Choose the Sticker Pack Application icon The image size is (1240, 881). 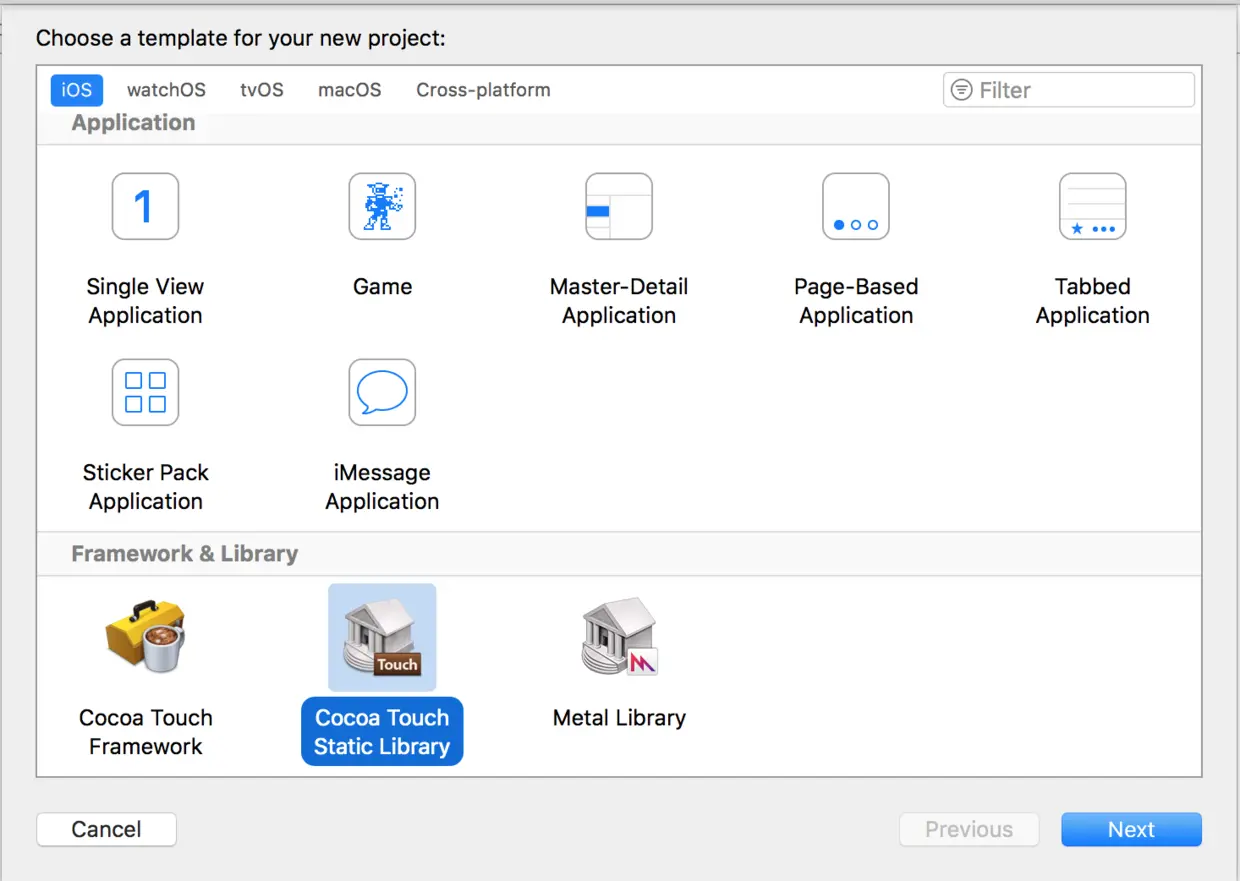coord(145,392)
